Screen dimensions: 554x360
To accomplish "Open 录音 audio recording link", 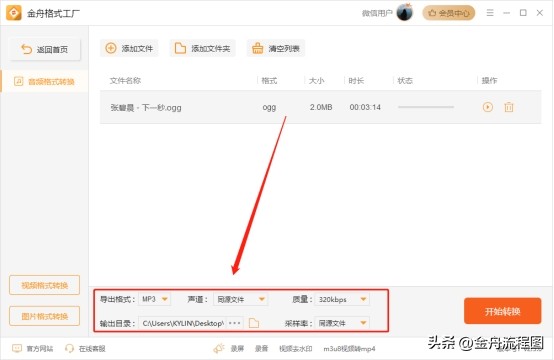I will [261, 349].
